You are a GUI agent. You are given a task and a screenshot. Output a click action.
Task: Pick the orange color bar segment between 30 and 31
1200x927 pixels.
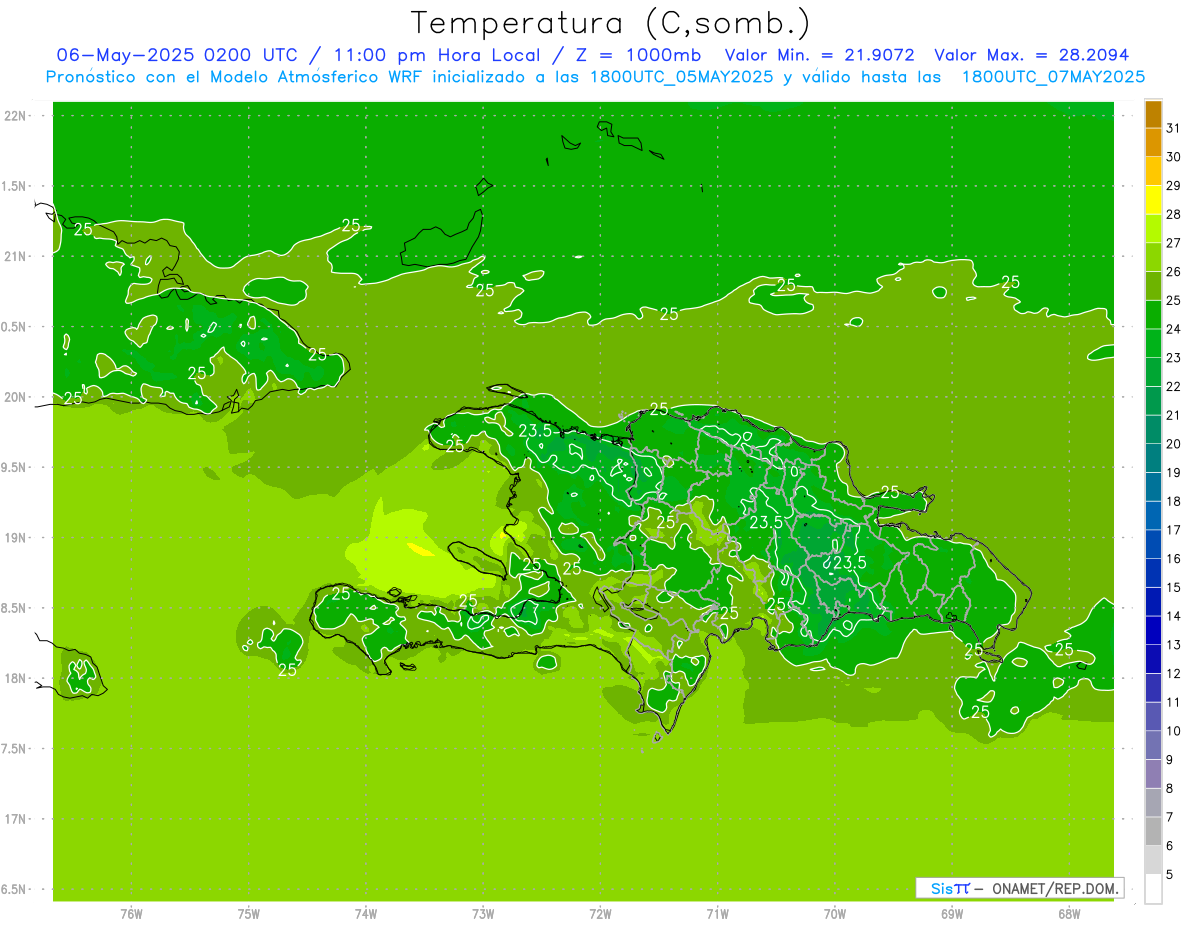click(1153, 143)
